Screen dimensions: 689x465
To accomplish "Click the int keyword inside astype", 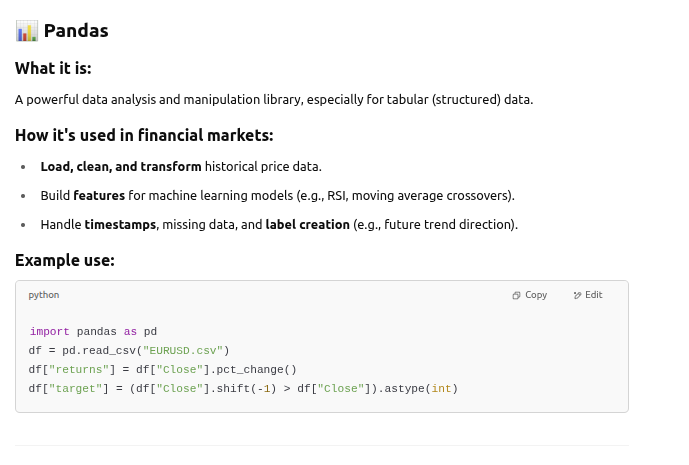I will click(x=441, y=388).
